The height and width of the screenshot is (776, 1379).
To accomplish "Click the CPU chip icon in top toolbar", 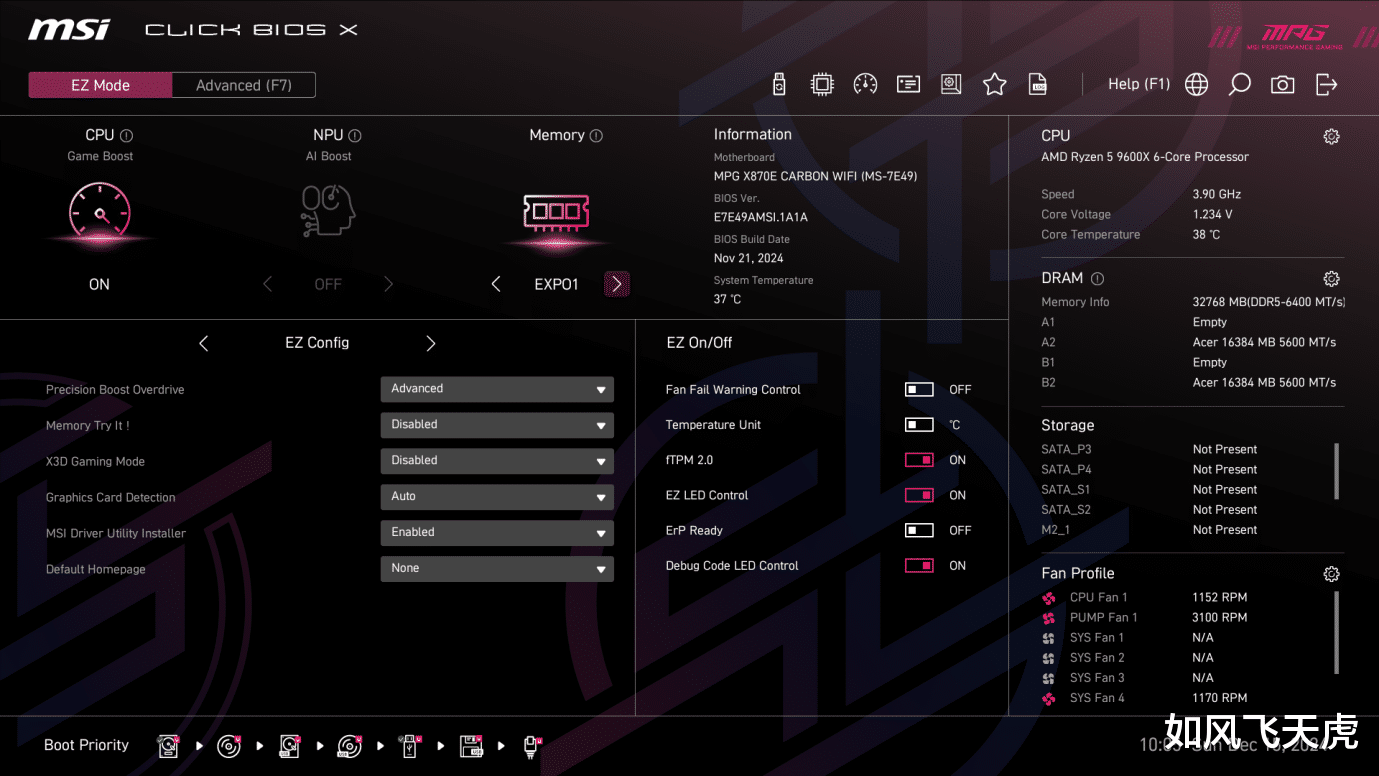I will (822, 85).
